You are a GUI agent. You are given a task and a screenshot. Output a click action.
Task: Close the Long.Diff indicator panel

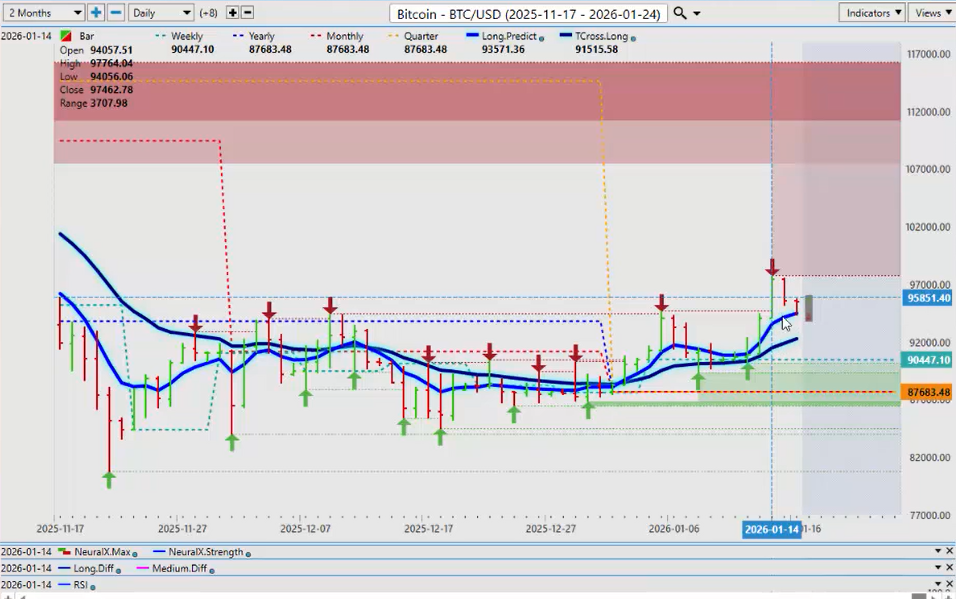949,568
